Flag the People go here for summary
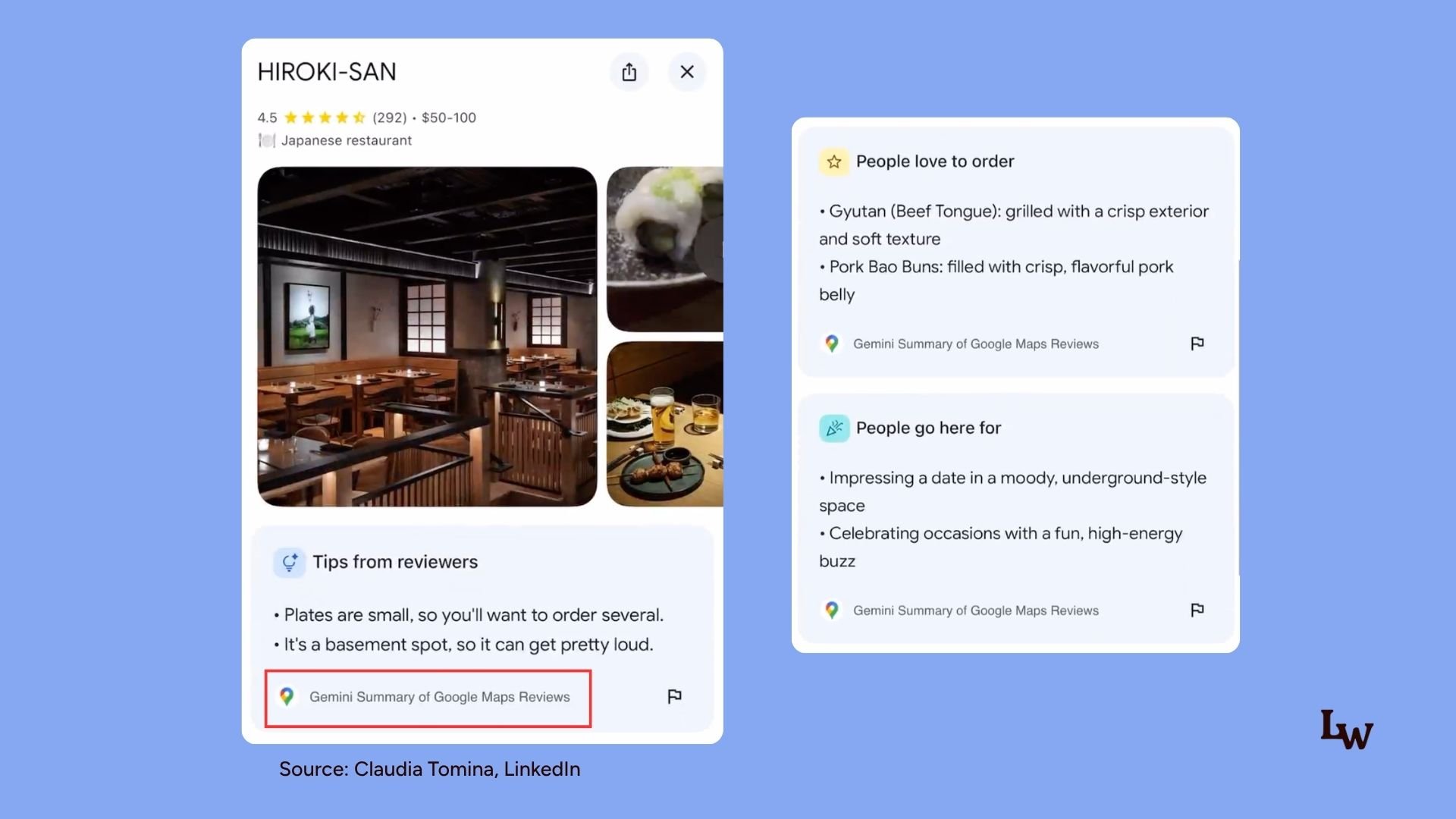 [1197, 610]
